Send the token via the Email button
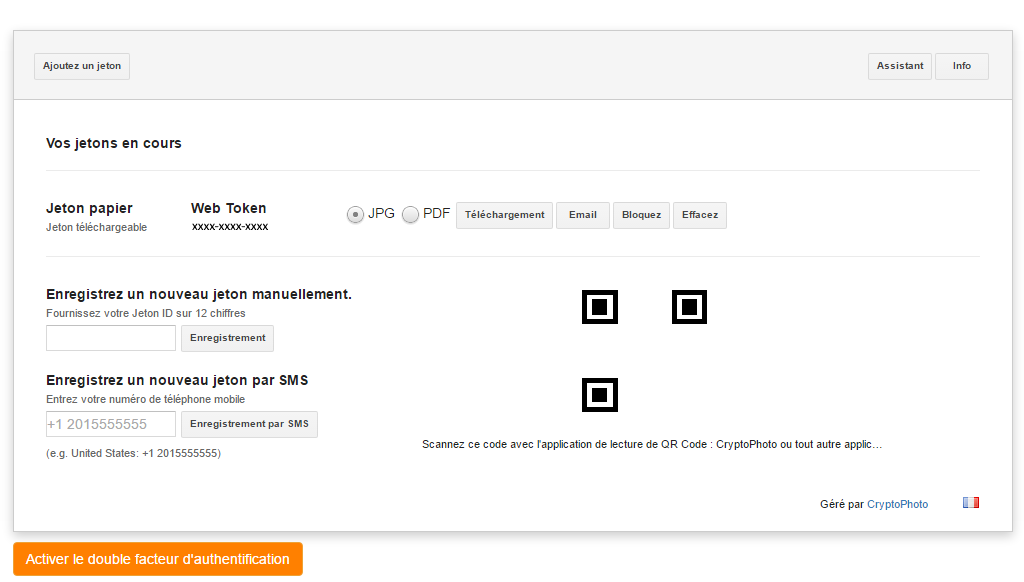The height and width of the screenshot is (582, 1024). coord(582,214)
